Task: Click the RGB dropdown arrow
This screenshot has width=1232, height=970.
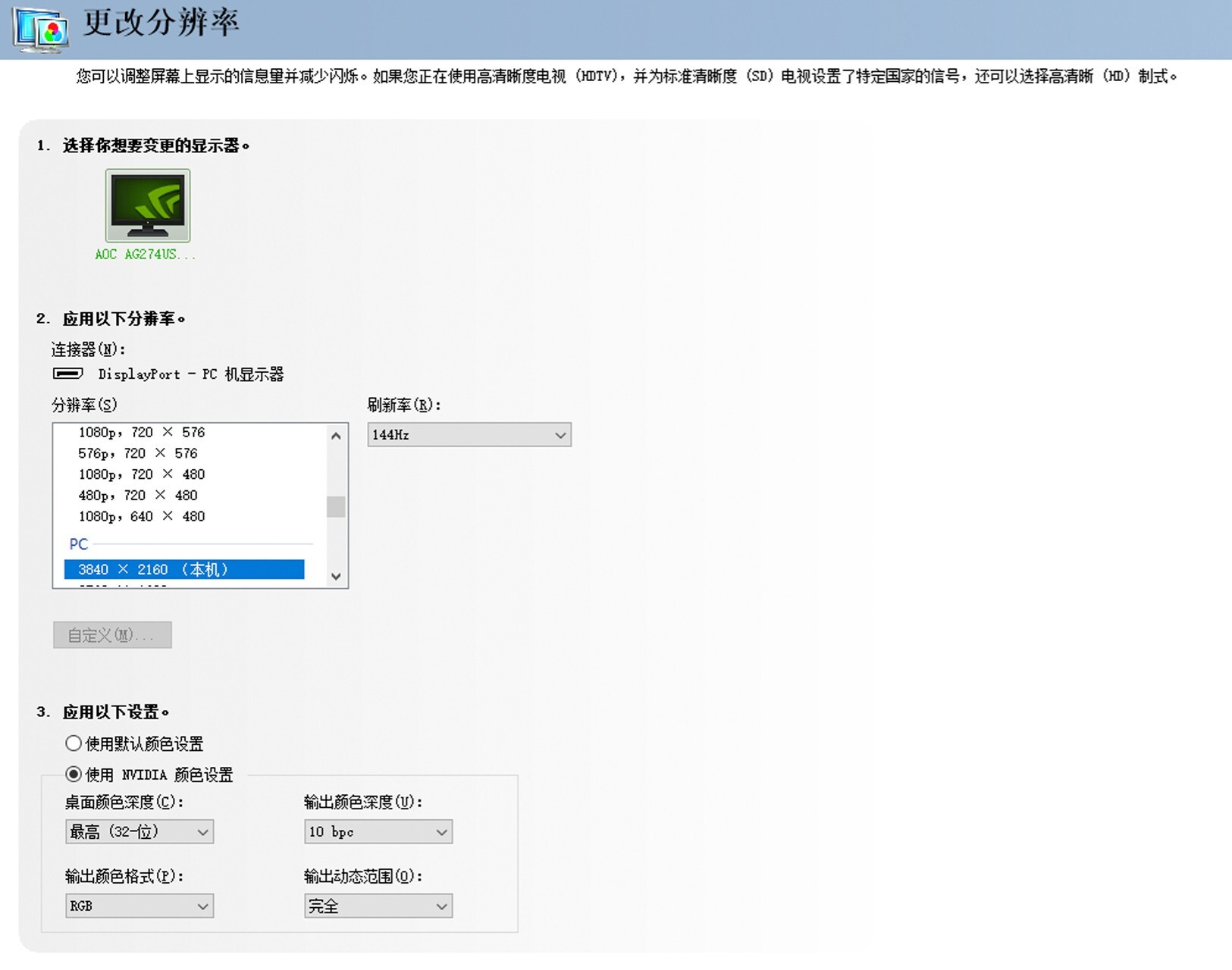Action: pos(202,906)
